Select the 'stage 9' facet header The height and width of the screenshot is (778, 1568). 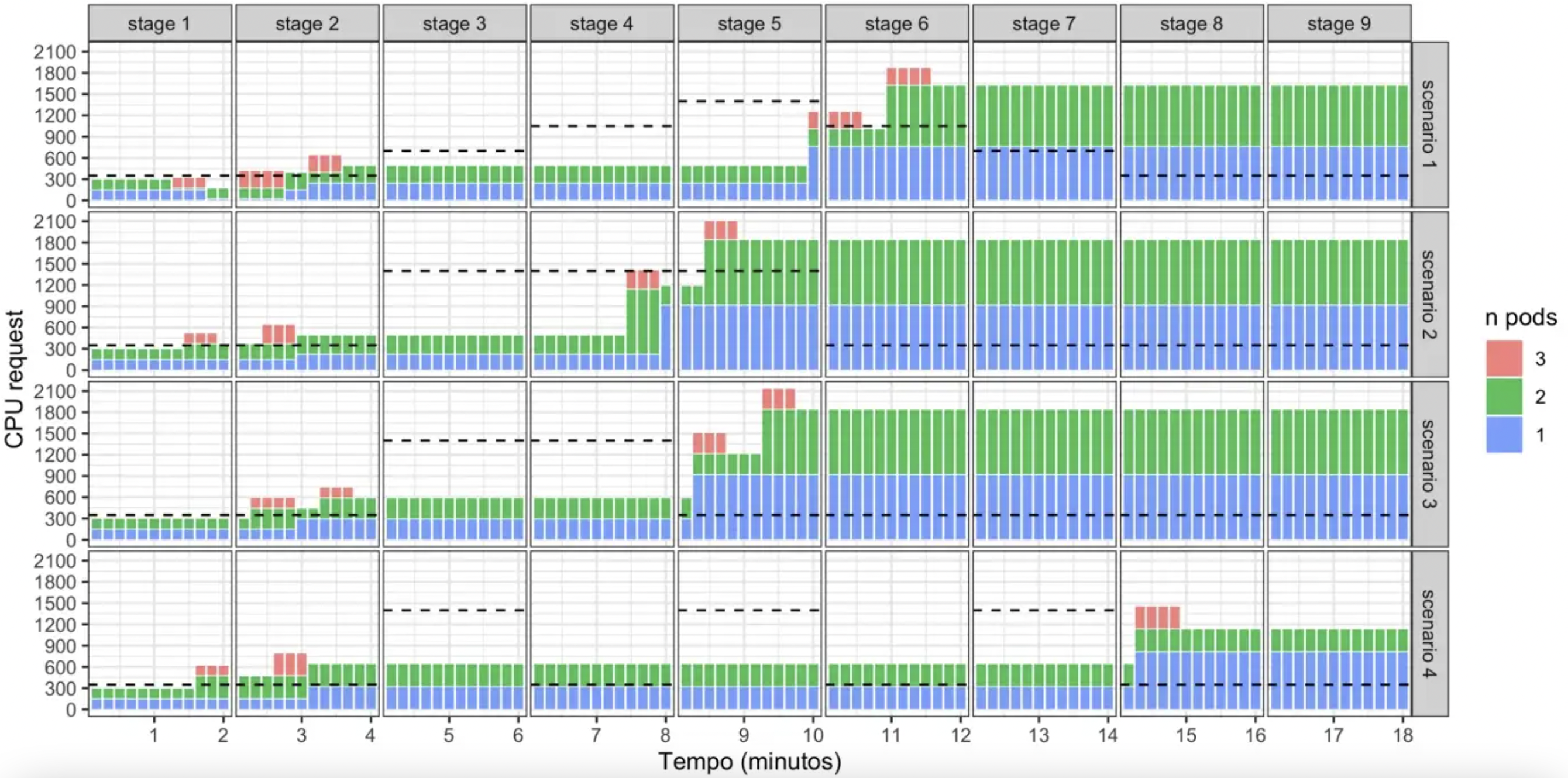[x=1339, y=24]
